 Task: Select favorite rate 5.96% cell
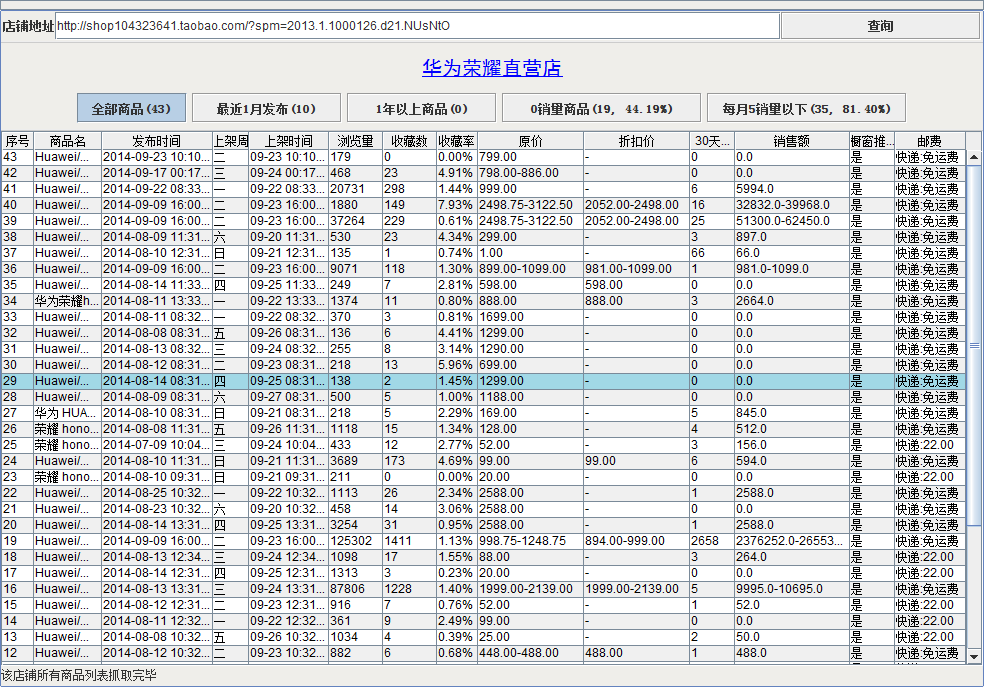[x=456, y=365]
